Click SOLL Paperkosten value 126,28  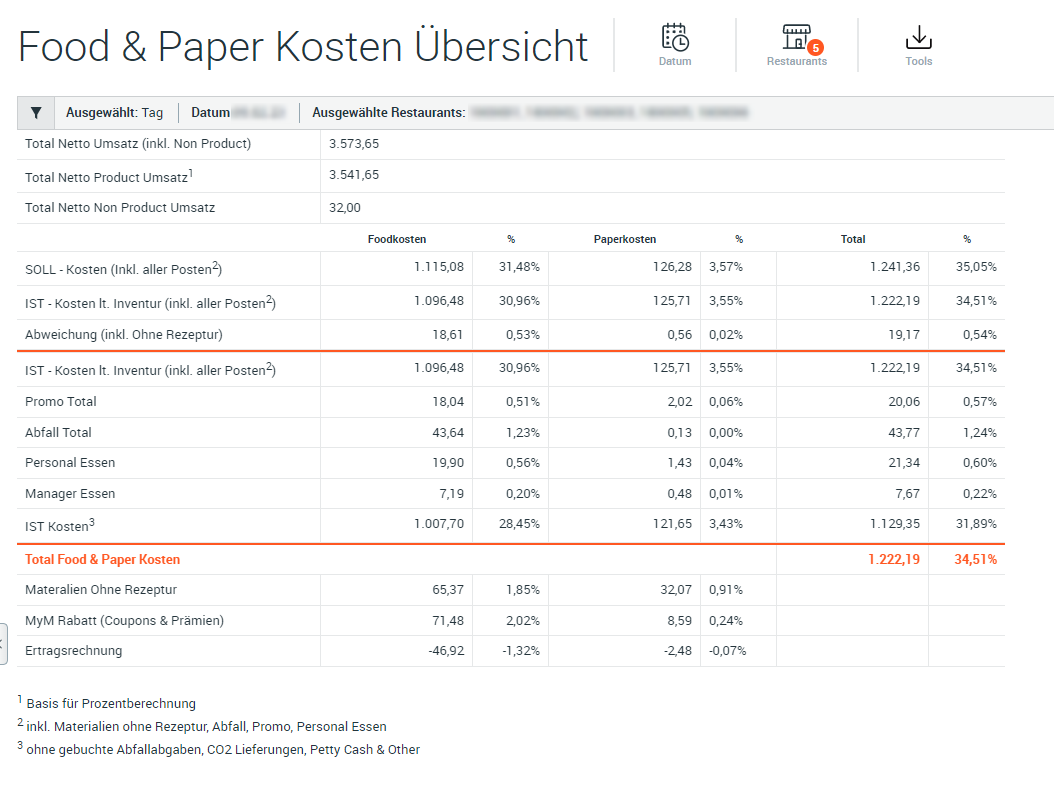coord(672,267)
